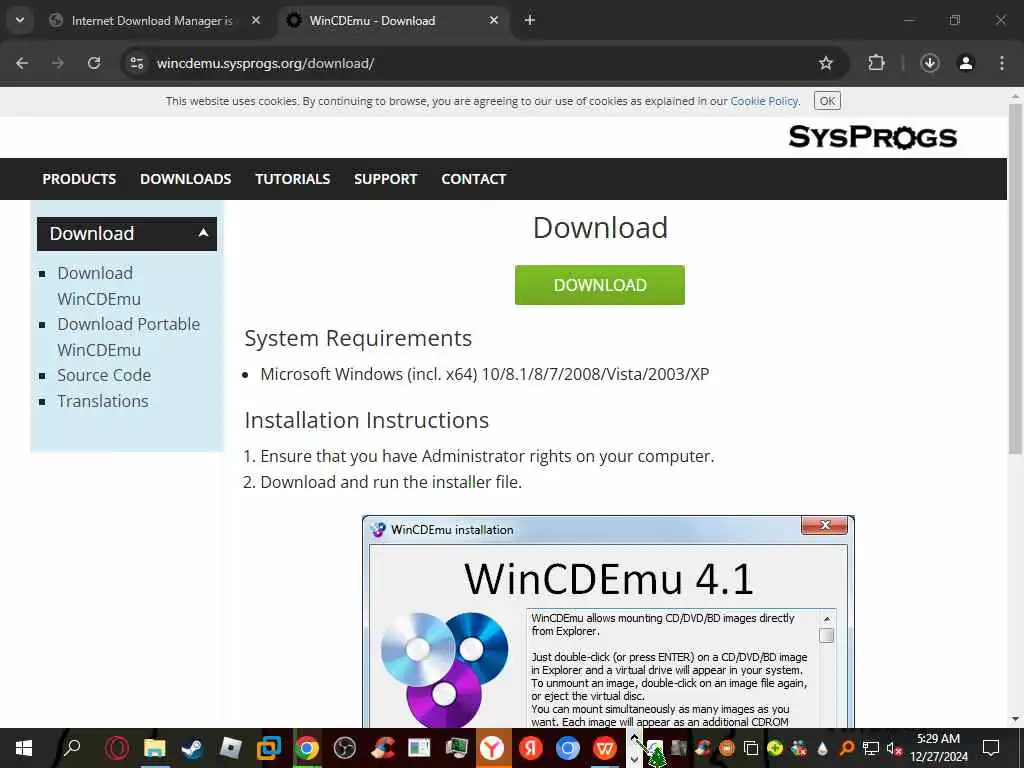Open VirtualBox icon in taskbar

268,748
